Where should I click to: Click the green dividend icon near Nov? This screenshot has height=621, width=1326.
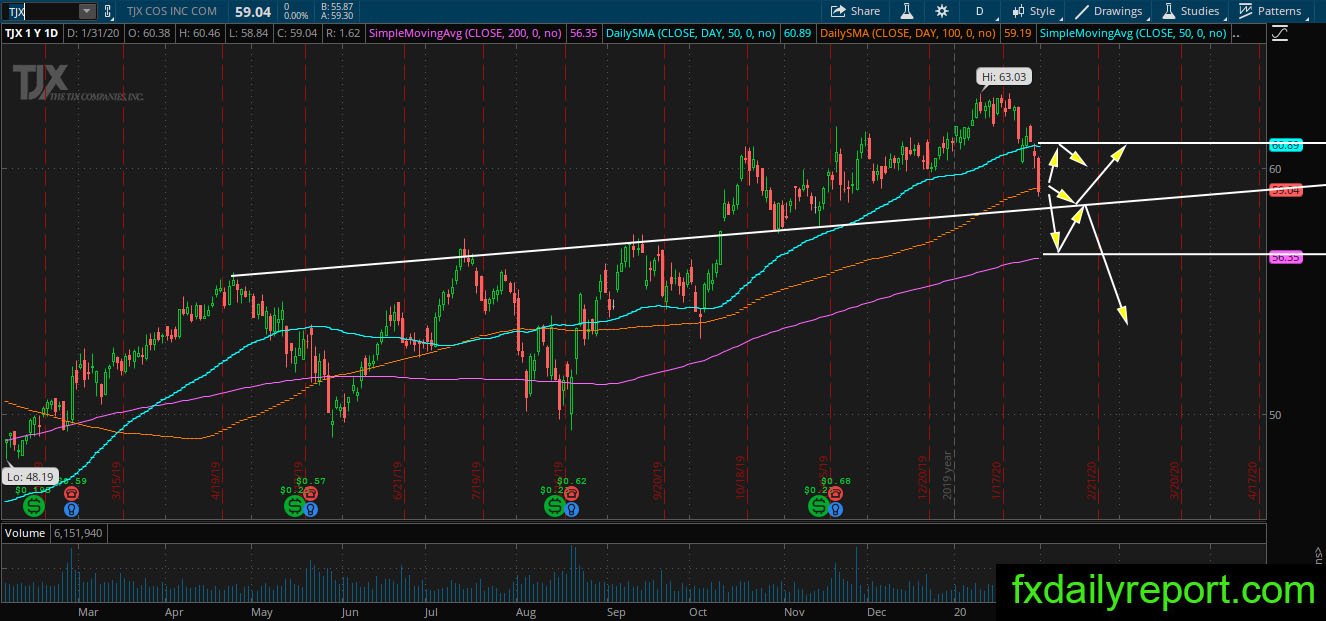(819, 506)
